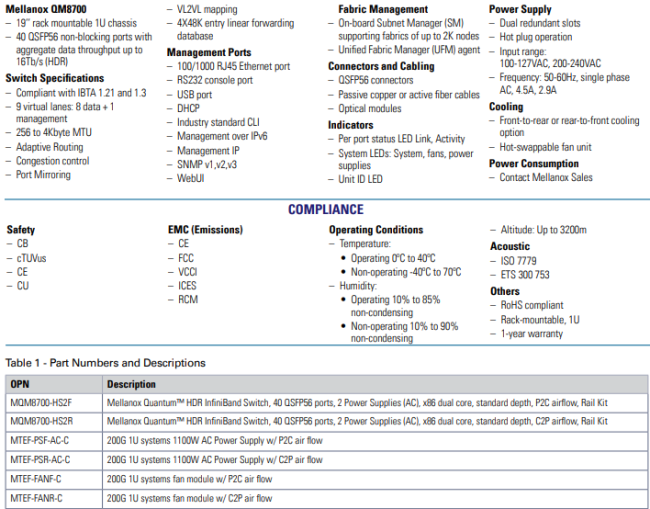This screenshot has width=650, height=509.
Task: Select the MQM8700-HS2R part number cell
Action: pos(41,422)
